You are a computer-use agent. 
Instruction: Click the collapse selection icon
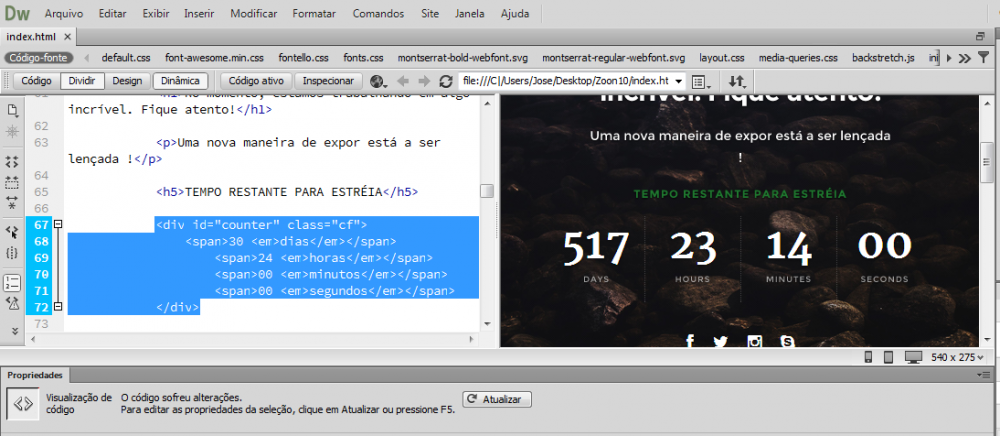[x=12, y=182]
